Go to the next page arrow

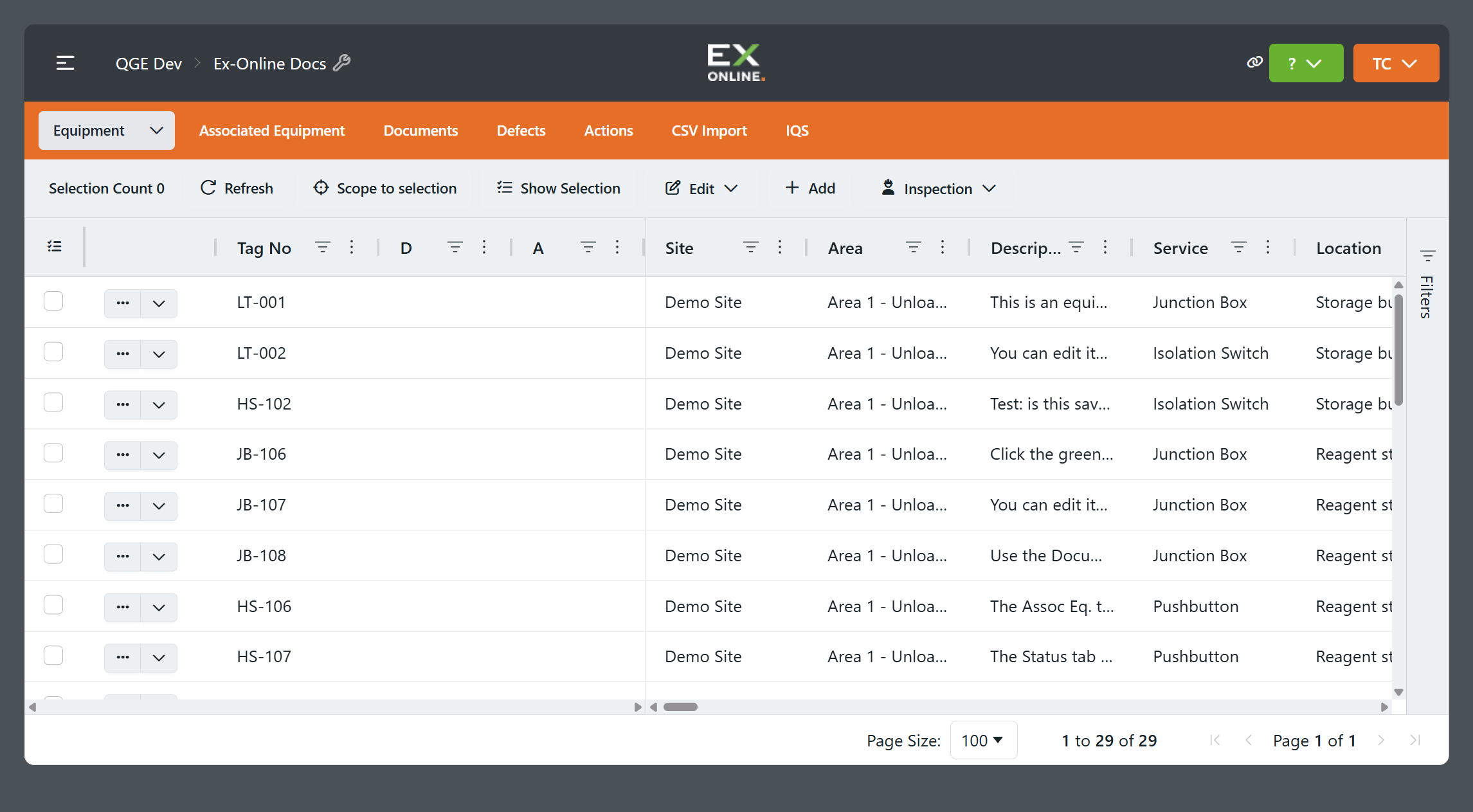[1380, 741]
